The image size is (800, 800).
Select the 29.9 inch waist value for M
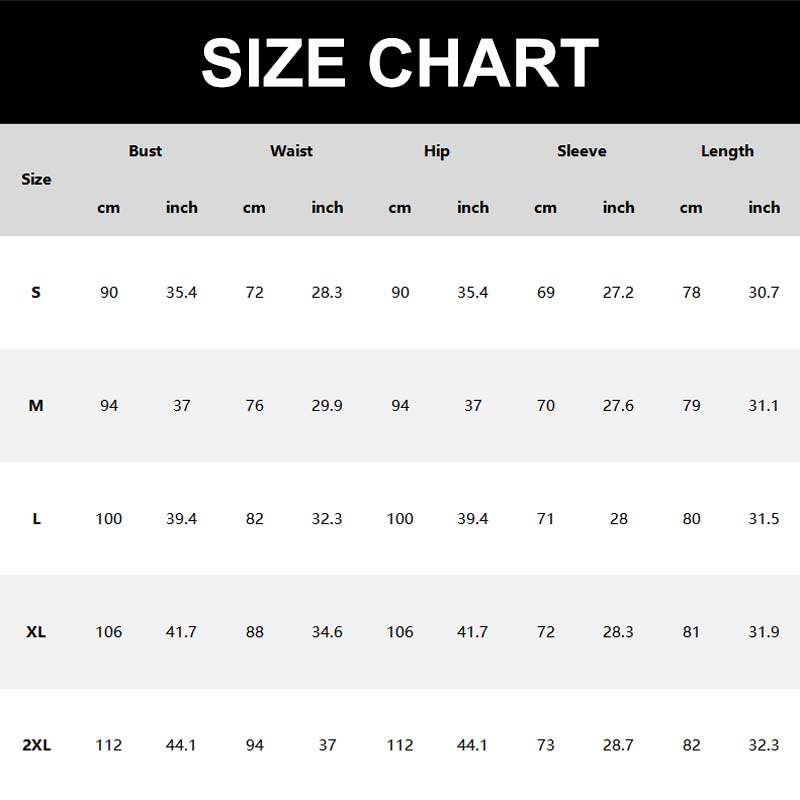point(327,406)
